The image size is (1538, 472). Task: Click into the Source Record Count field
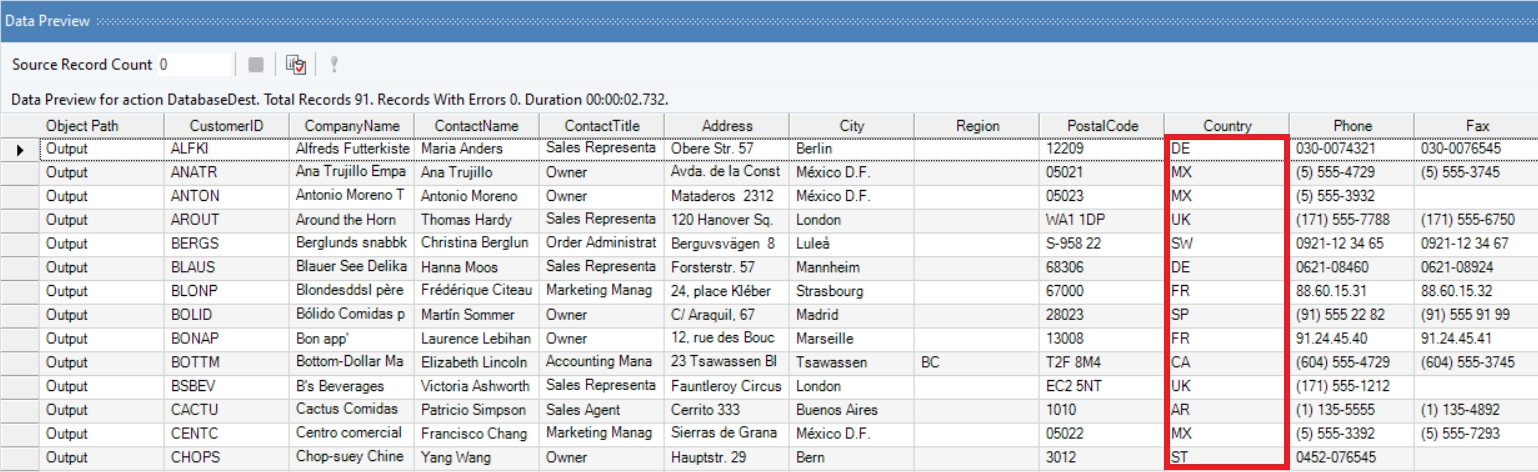pyautogui.click(x=194, y=65)
